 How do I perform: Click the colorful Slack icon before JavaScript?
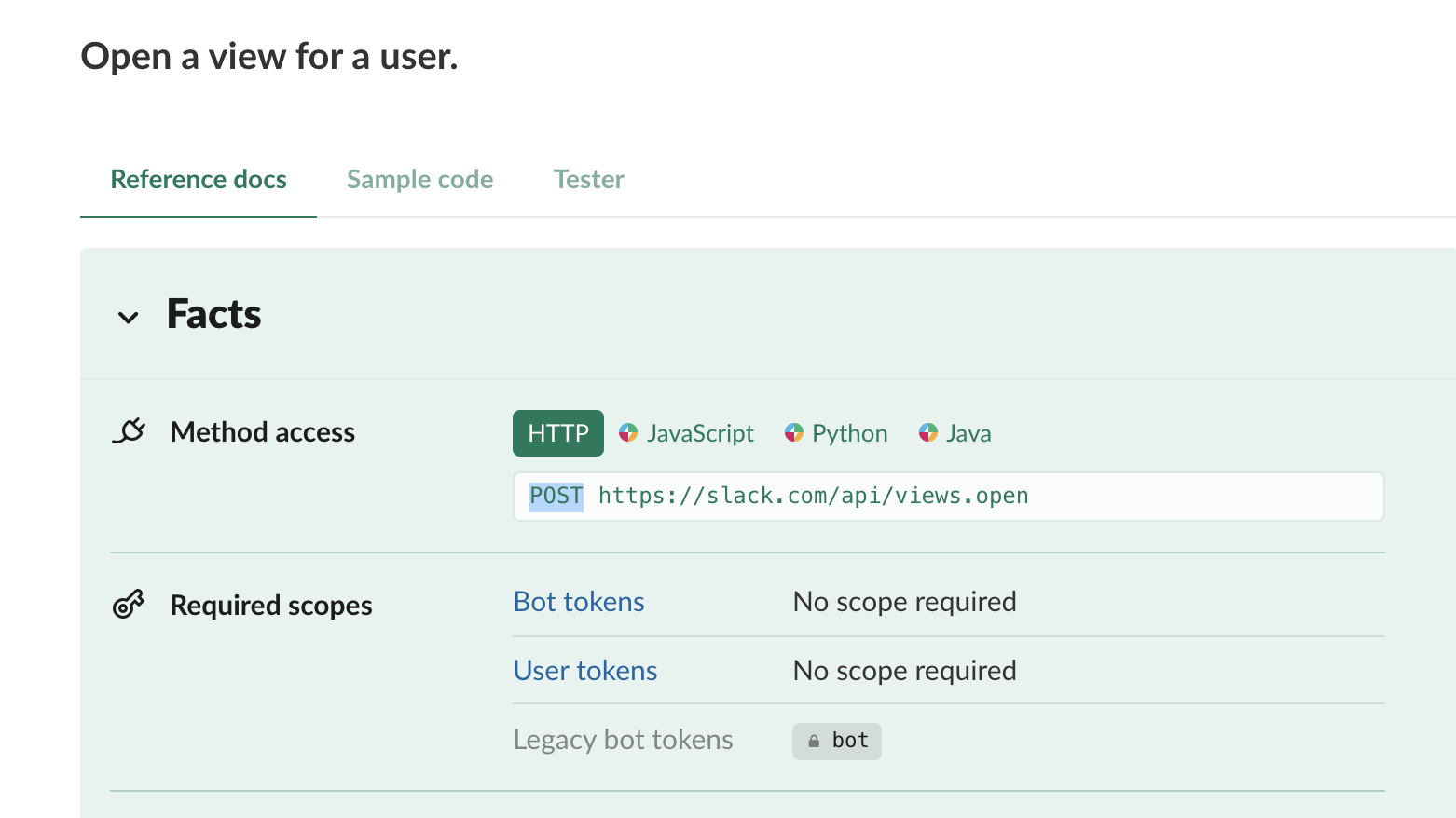[628, 432]
